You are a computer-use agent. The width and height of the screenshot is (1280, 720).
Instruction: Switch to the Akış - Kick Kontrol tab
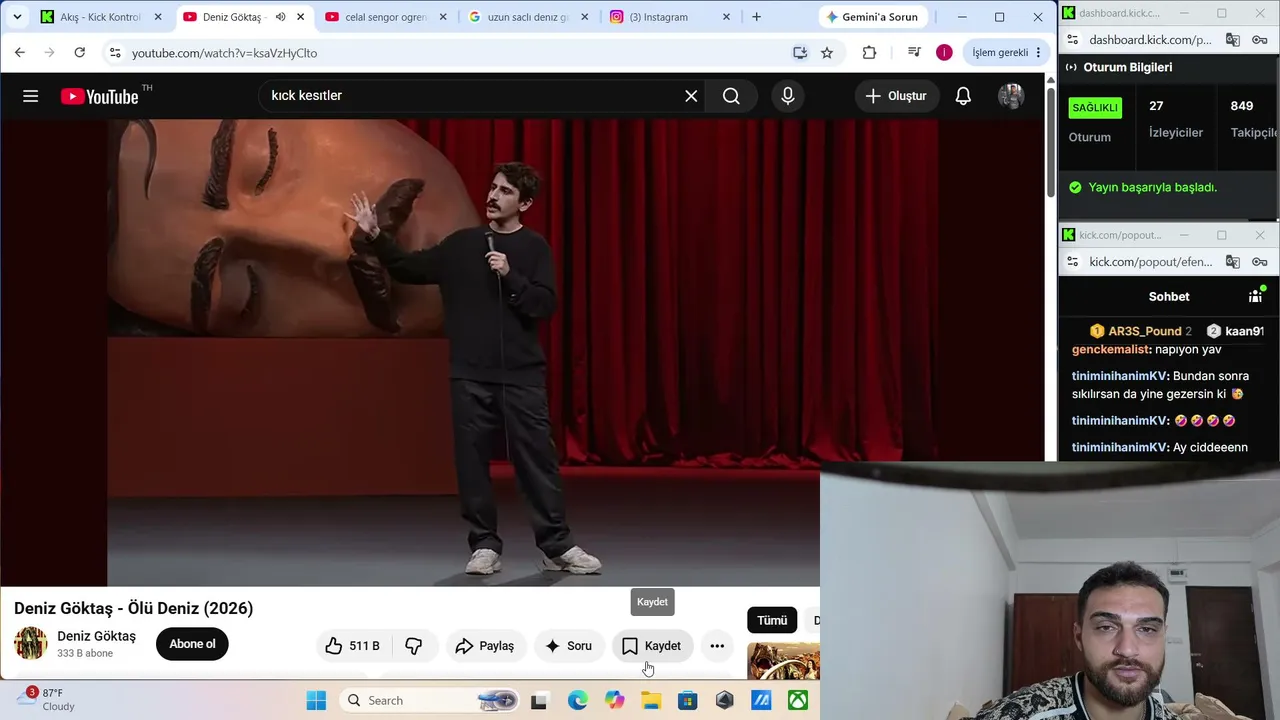(x=101, y=17)
